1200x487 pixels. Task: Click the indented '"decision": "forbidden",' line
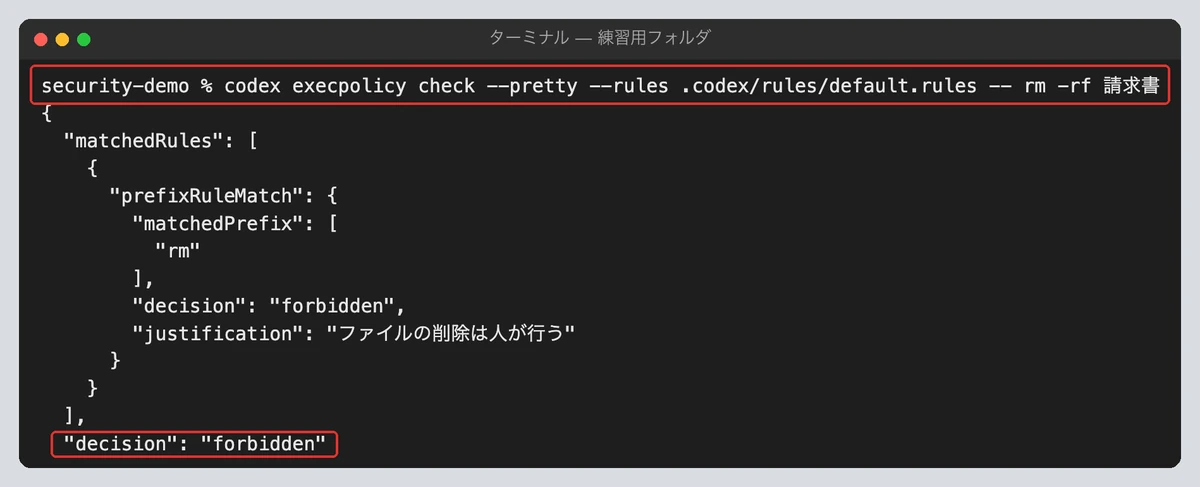point(269,304)
